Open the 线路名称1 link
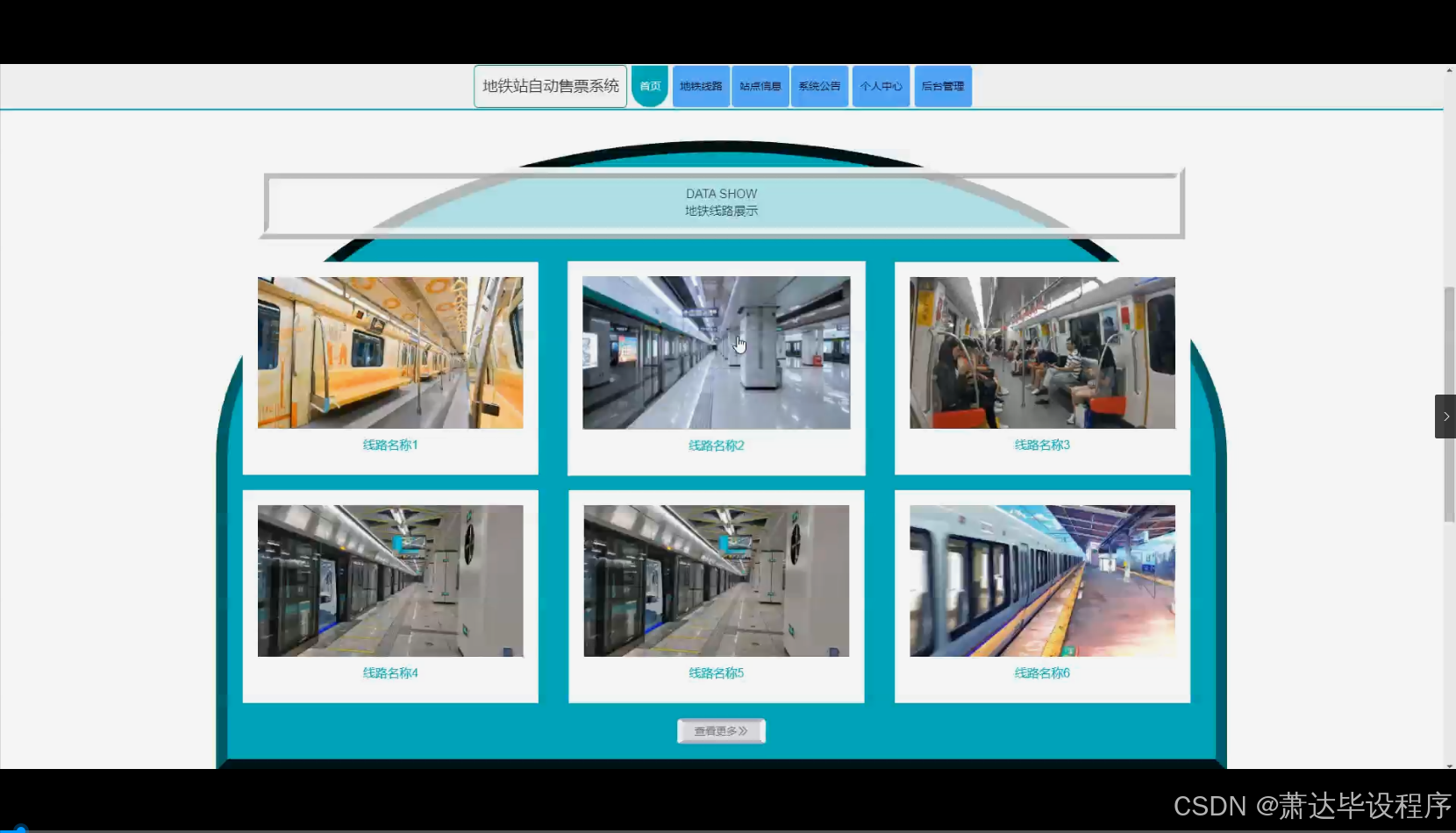The width and height of the screenshot is (1456, 833). [x=390, y=445]
